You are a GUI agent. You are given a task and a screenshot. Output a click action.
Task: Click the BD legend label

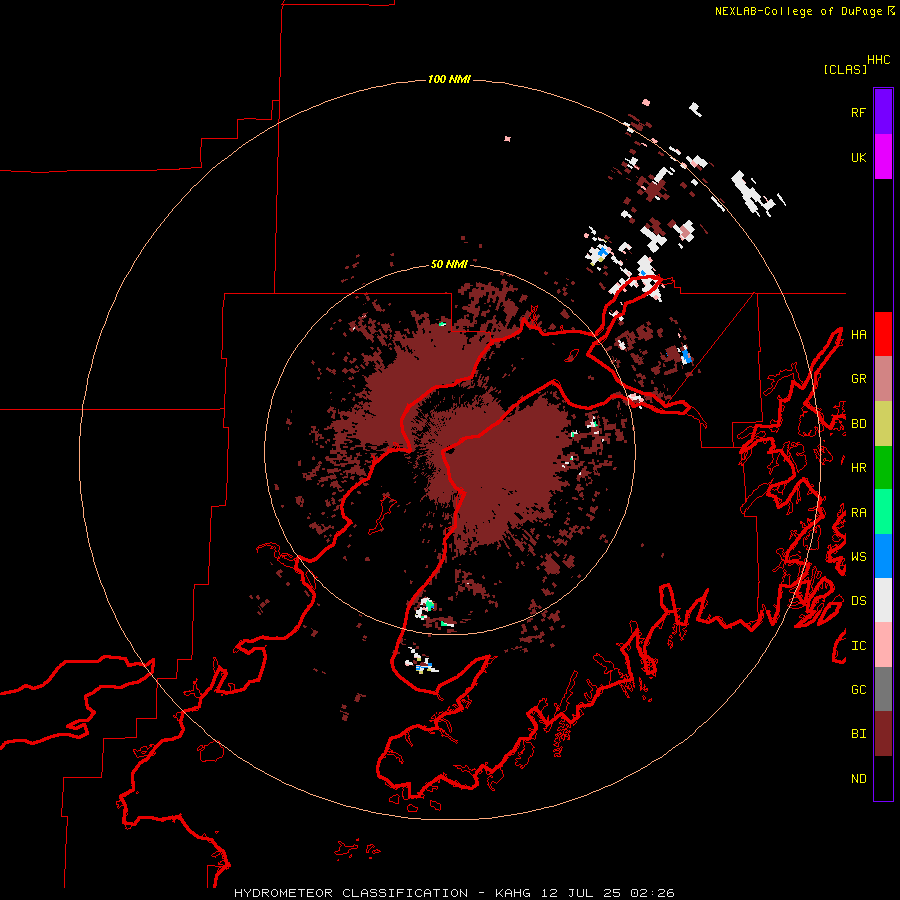pyautogui.click(x=858, y=424)
